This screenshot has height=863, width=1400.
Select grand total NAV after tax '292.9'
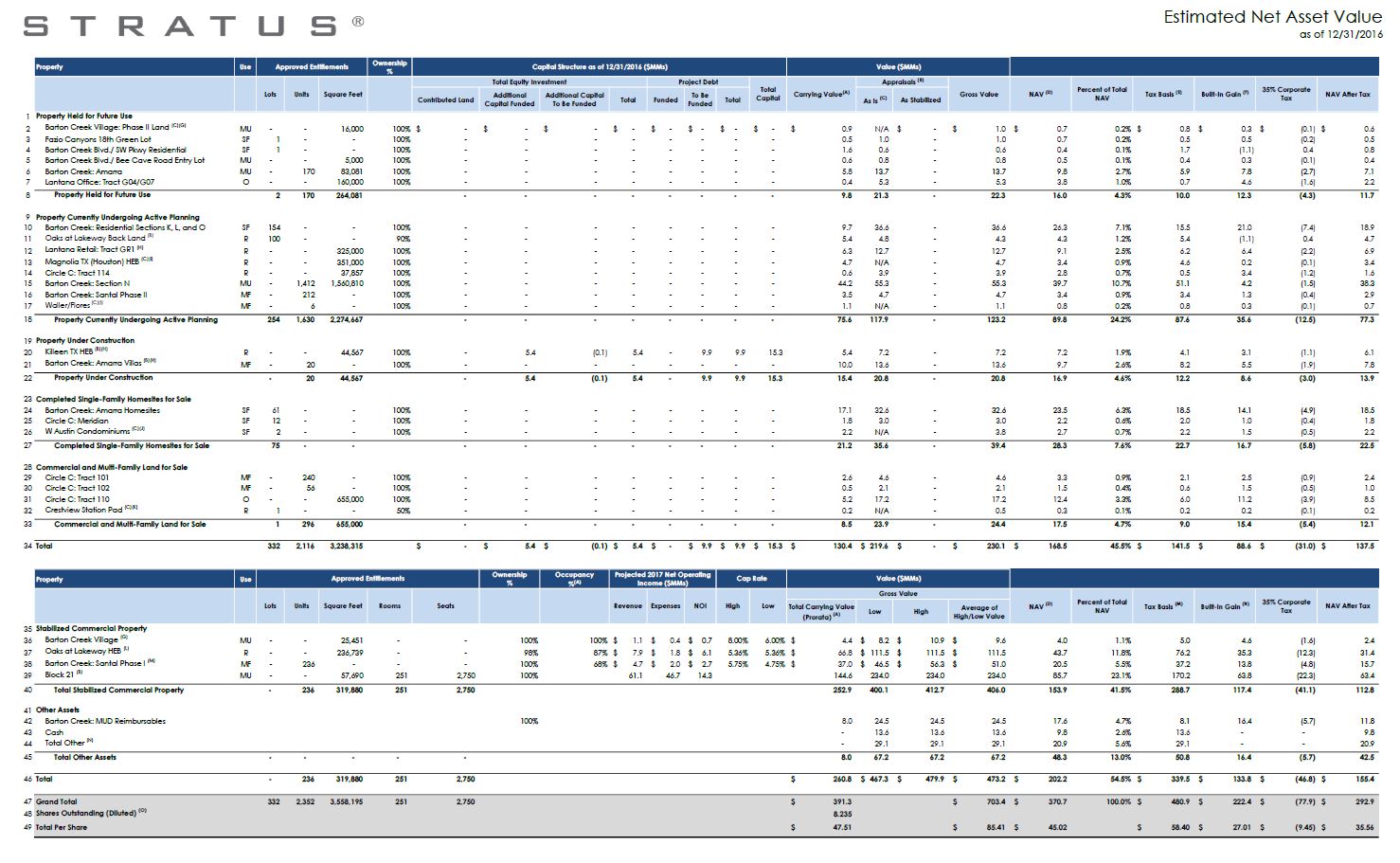[x=1364, y=801]
